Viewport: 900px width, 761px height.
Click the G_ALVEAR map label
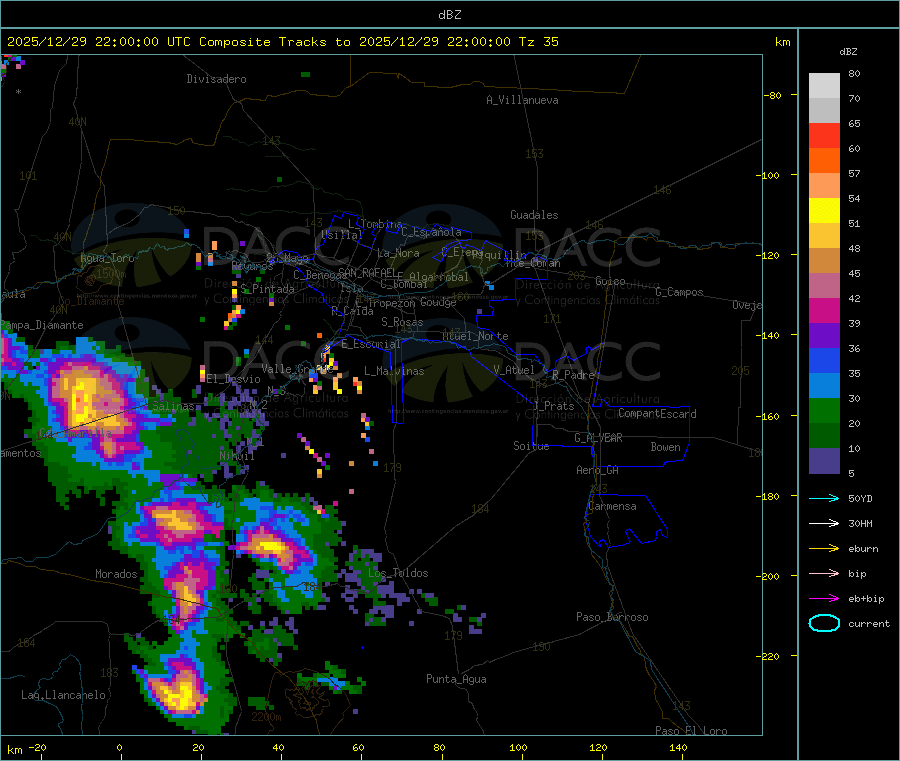click(598, 438)
